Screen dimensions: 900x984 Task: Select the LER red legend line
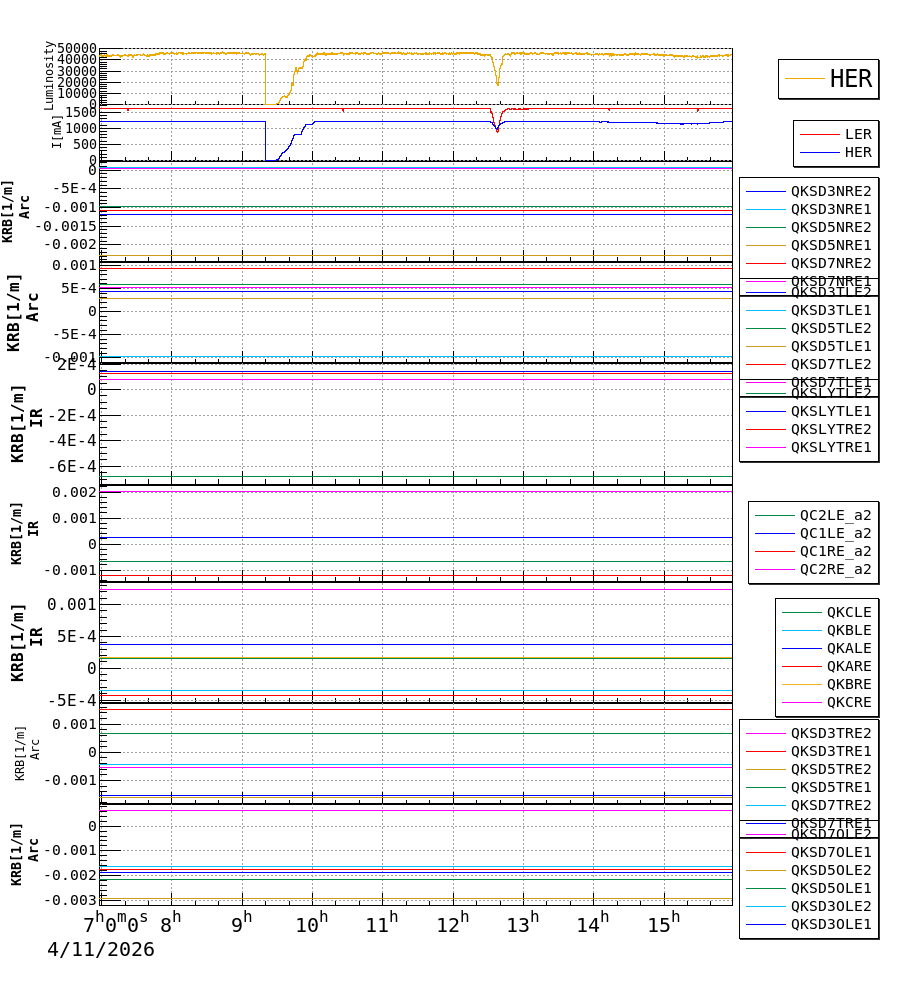pyautogui.click(x=819, y=134)
